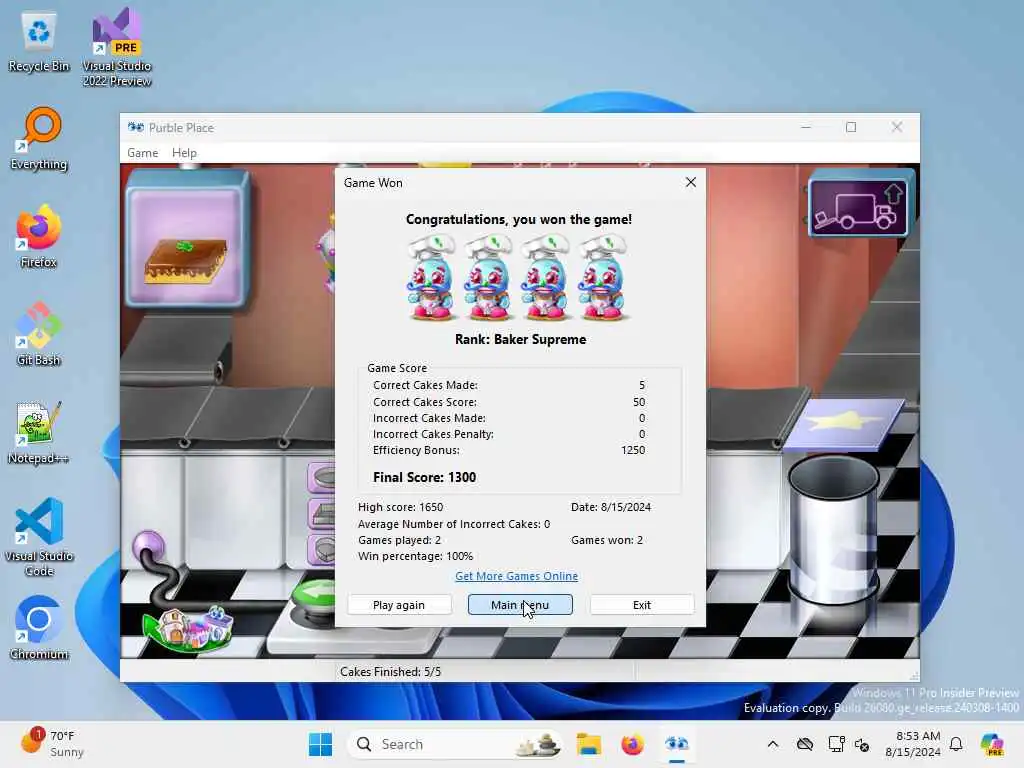Click the Final Score: 1300 text
Viewport: 1024px width, 768px height.
click(424, 477)
